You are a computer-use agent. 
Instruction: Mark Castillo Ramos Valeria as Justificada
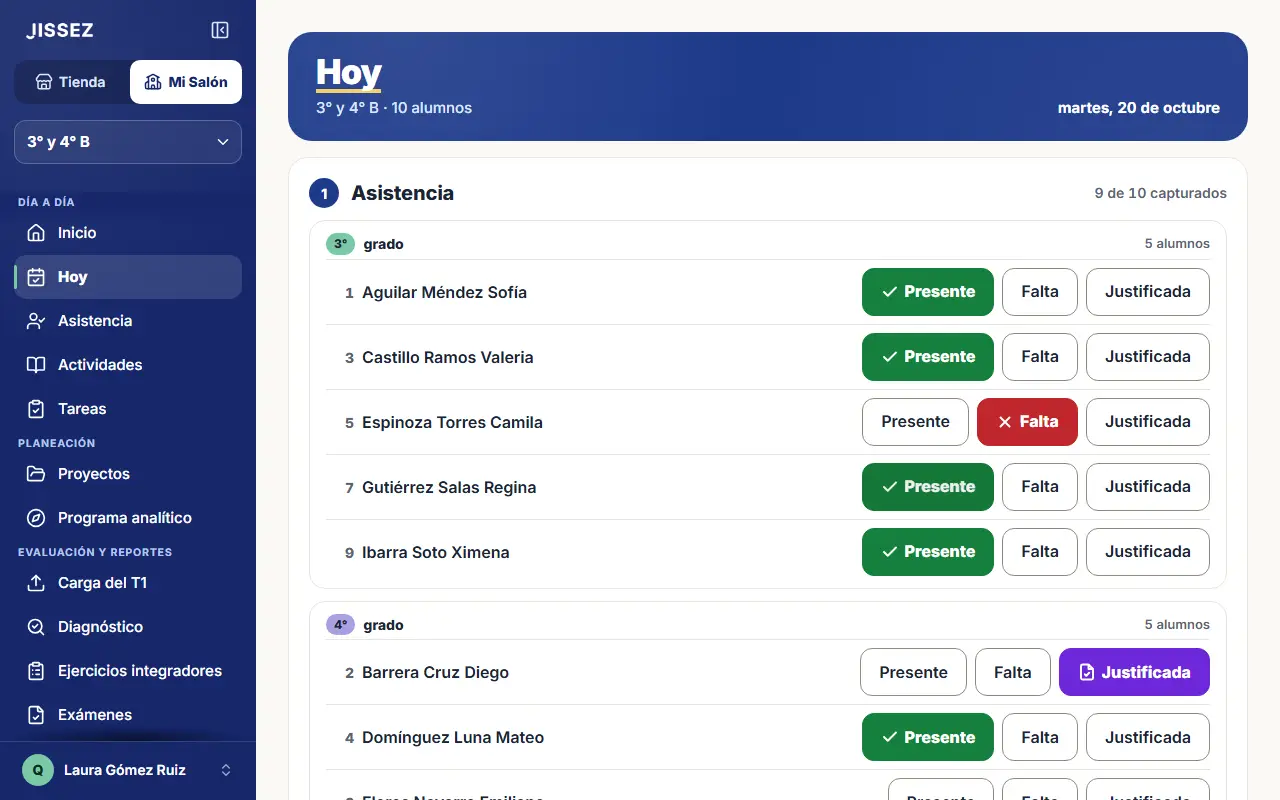[x=1148, y=357]
